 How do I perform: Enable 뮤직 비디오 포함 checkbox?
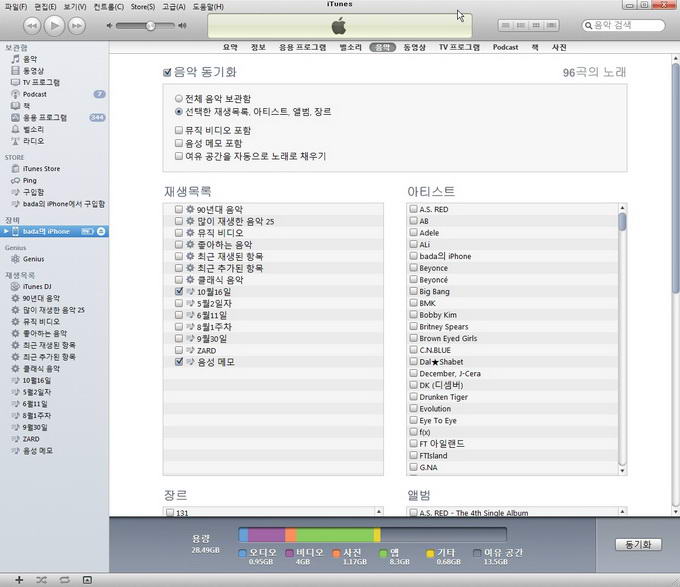[x=178, y=130]
